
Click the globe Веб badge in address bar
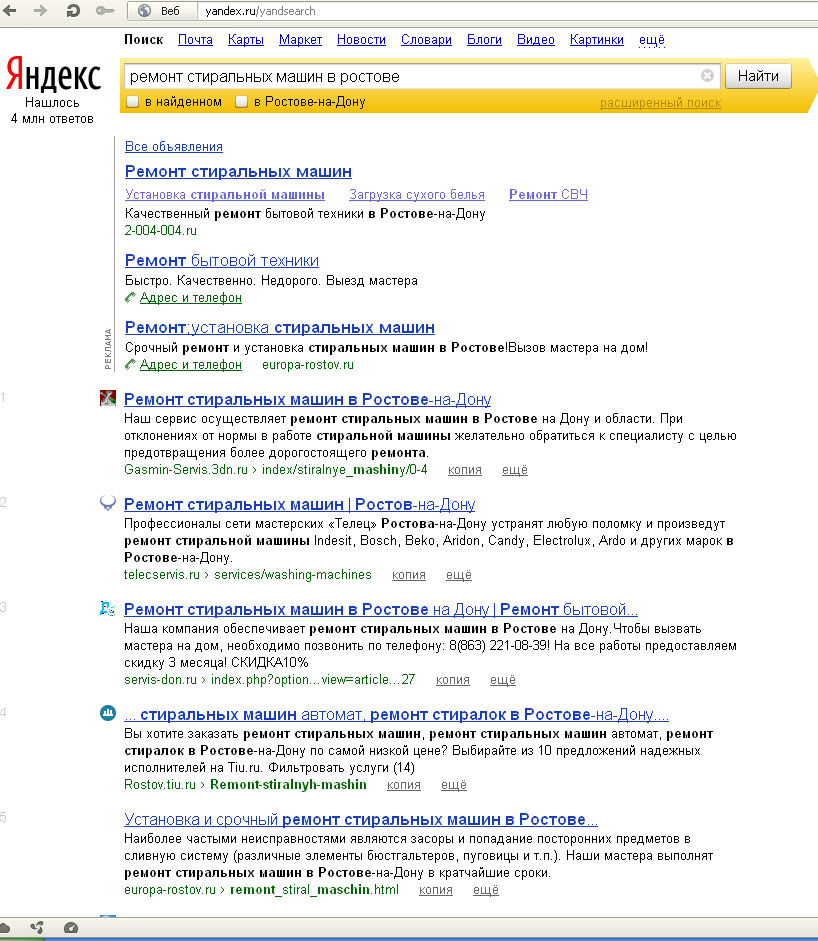(162, 11)
